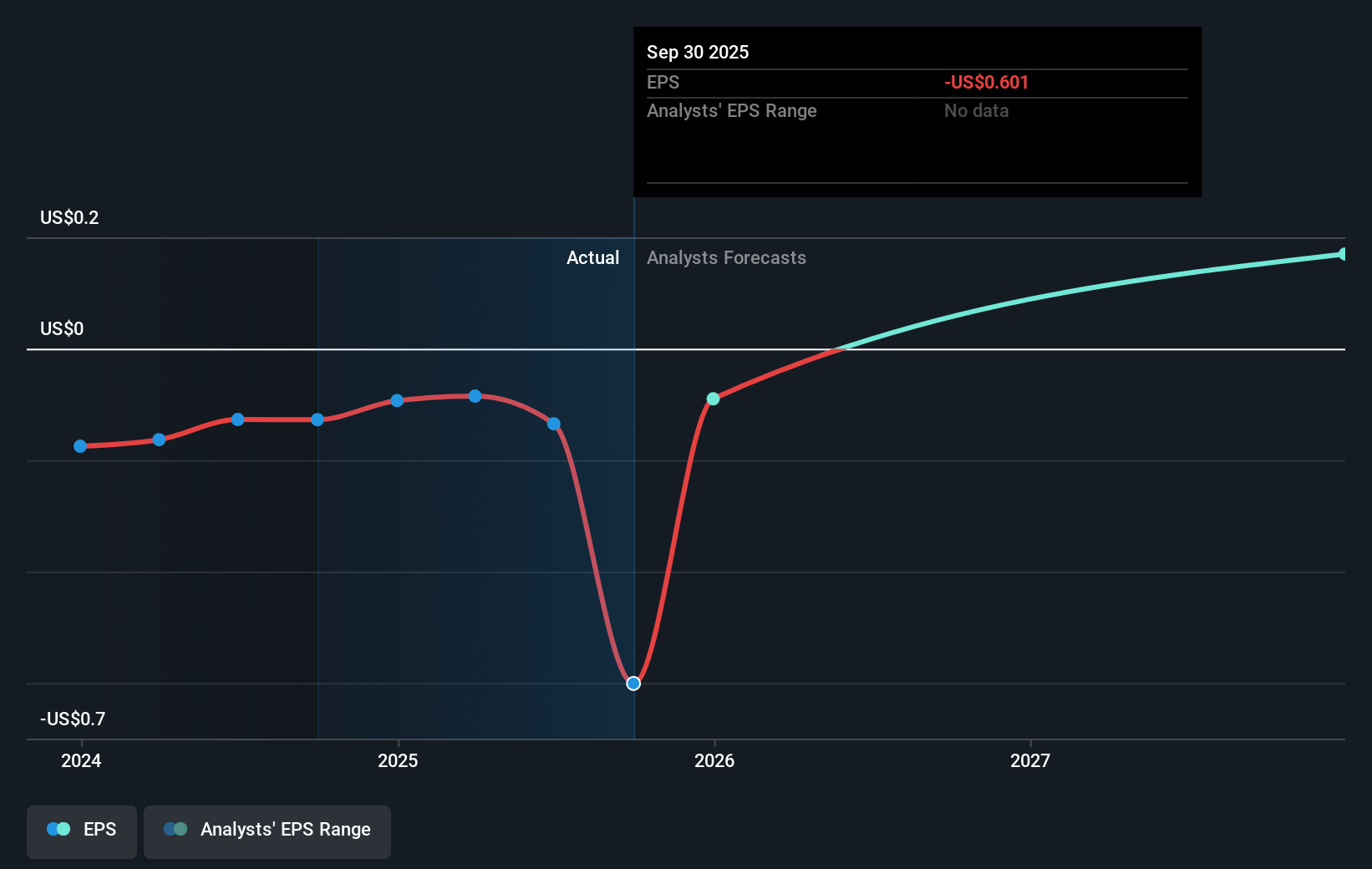Select the lowest EPS point at Sep 2025

[x=633, y=683]
